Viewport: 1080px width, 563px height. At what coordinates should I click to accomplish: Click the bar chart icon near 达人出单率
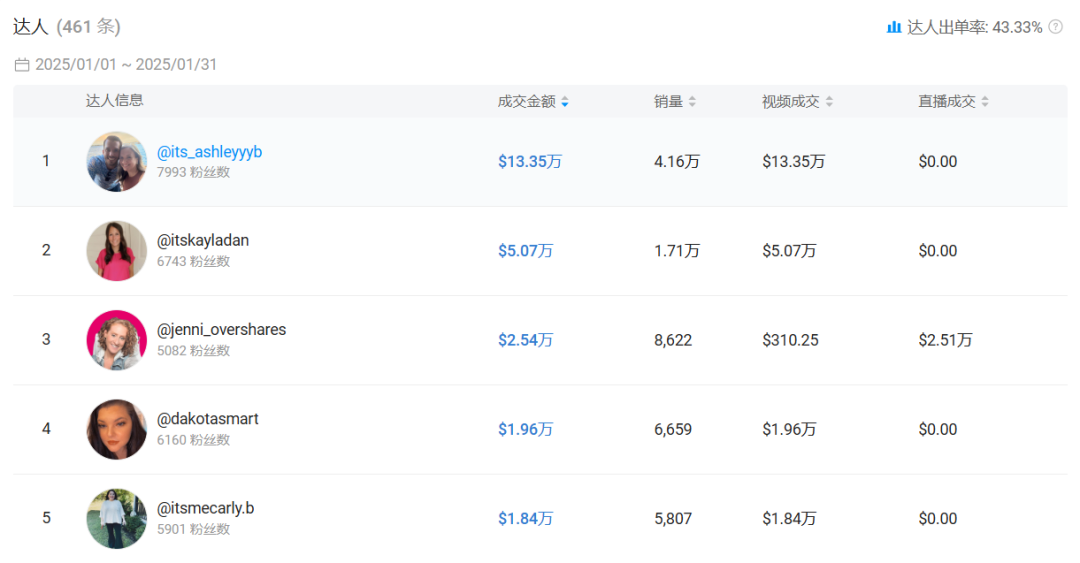coord(894,27)
